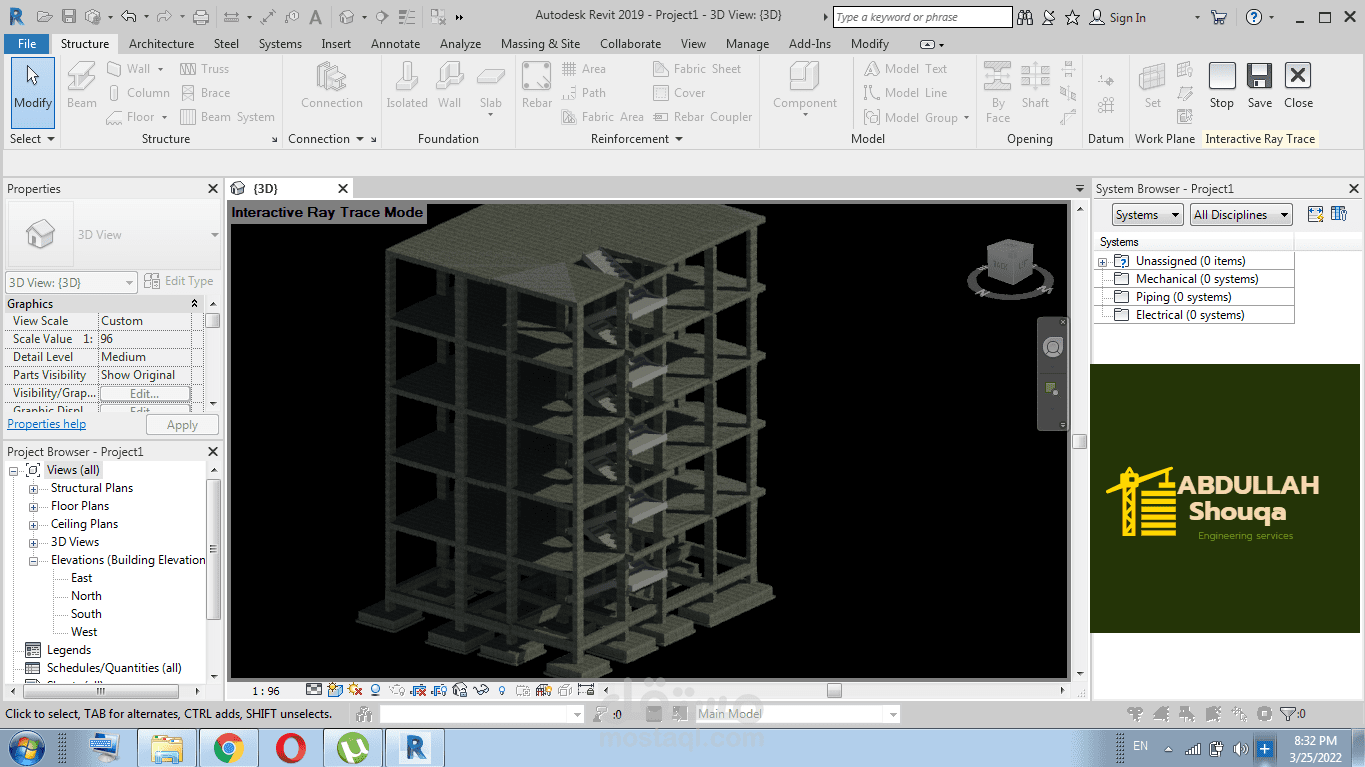This screenshot has width=1365, height=767.
Task: Collapse the Views (all) tree node
Action: (15, 470)
